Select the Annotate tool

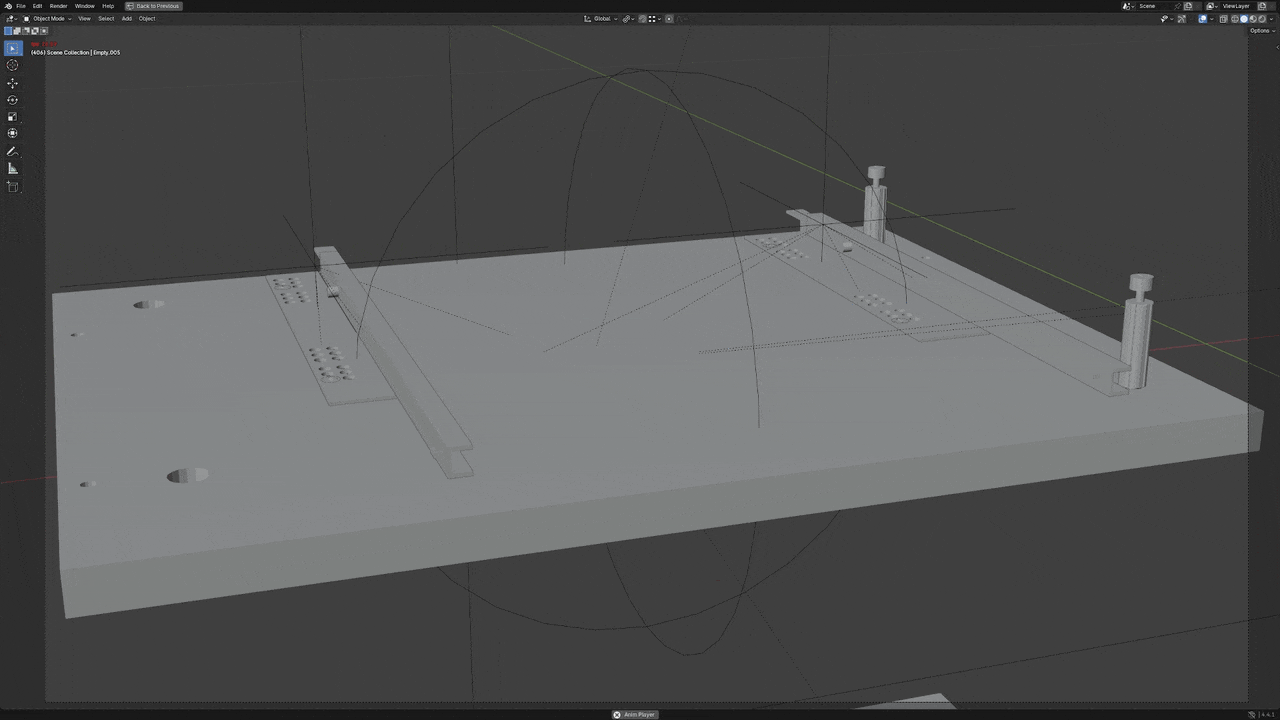pyautogui.click(x=13, y=152)
